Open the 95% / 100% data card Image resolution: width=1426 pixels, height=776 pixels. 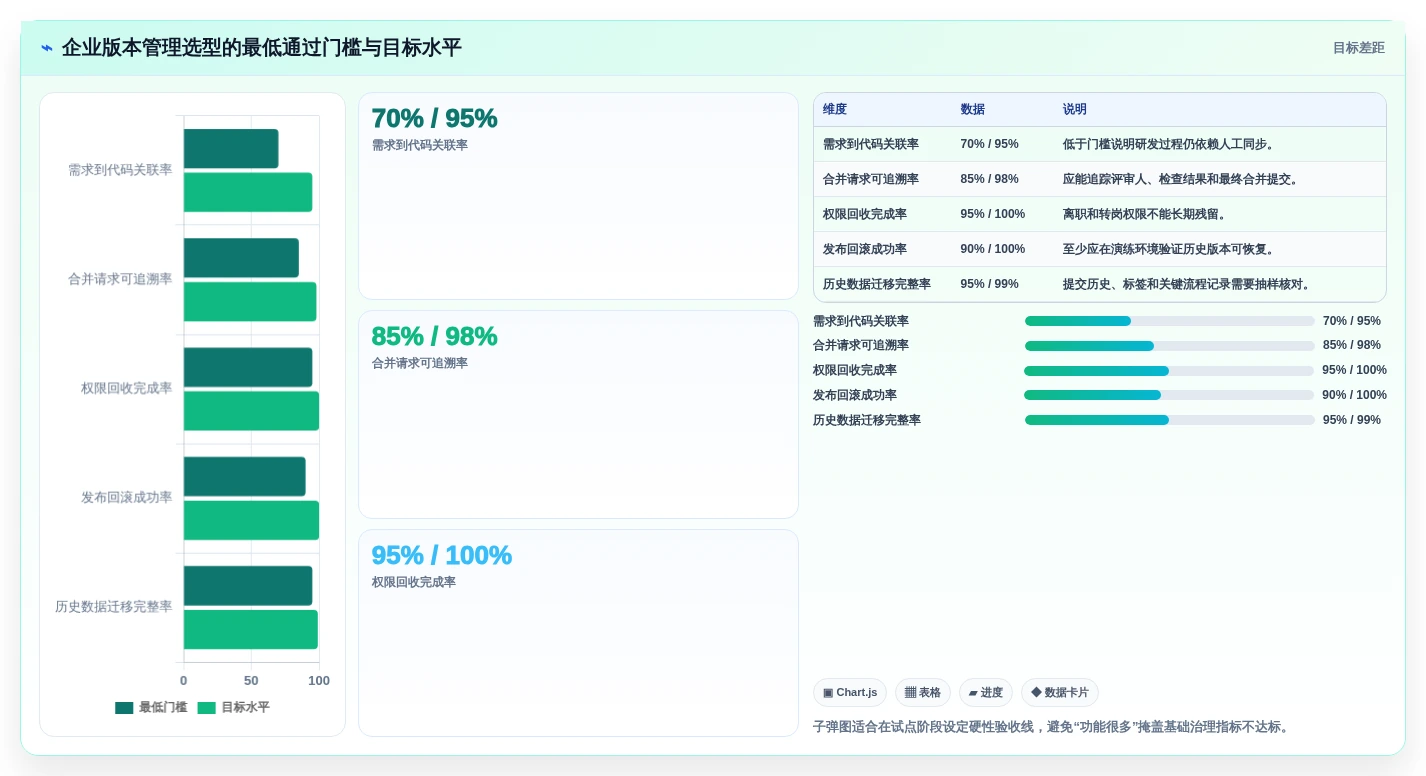coord(578,633)
